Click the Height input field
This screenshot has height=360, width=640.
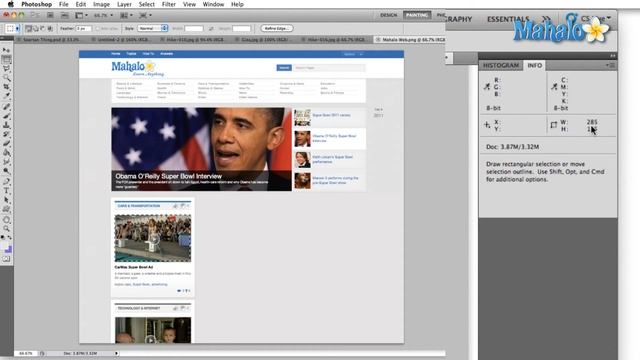click(x=241, y=29)
